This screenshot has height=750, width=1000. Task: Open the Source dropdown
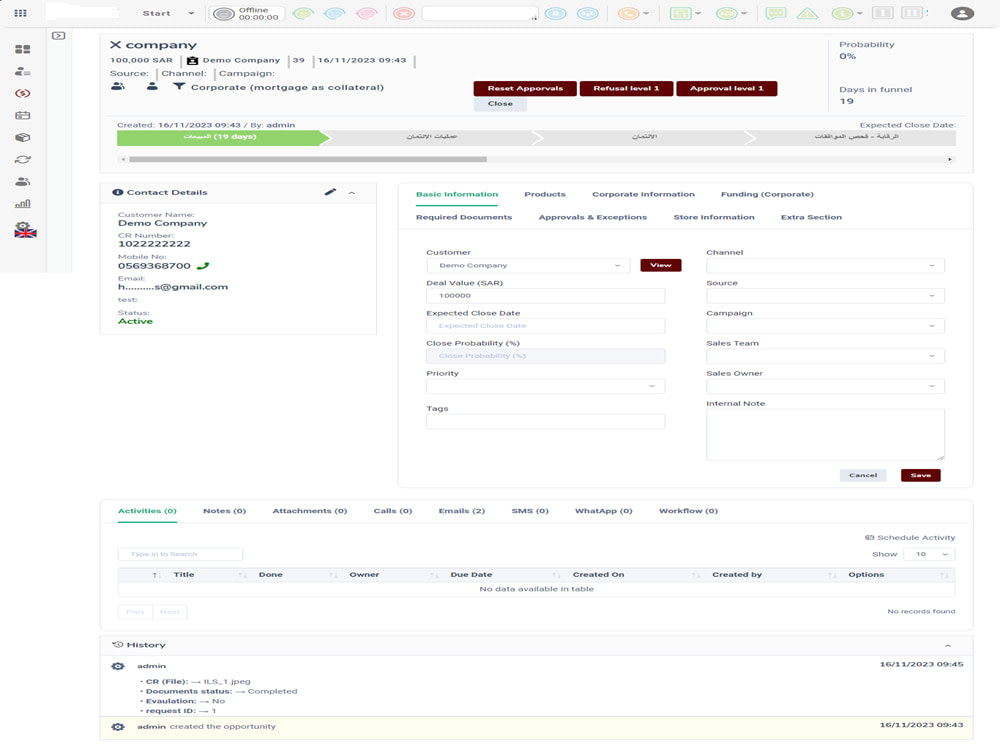coord(825,296)
